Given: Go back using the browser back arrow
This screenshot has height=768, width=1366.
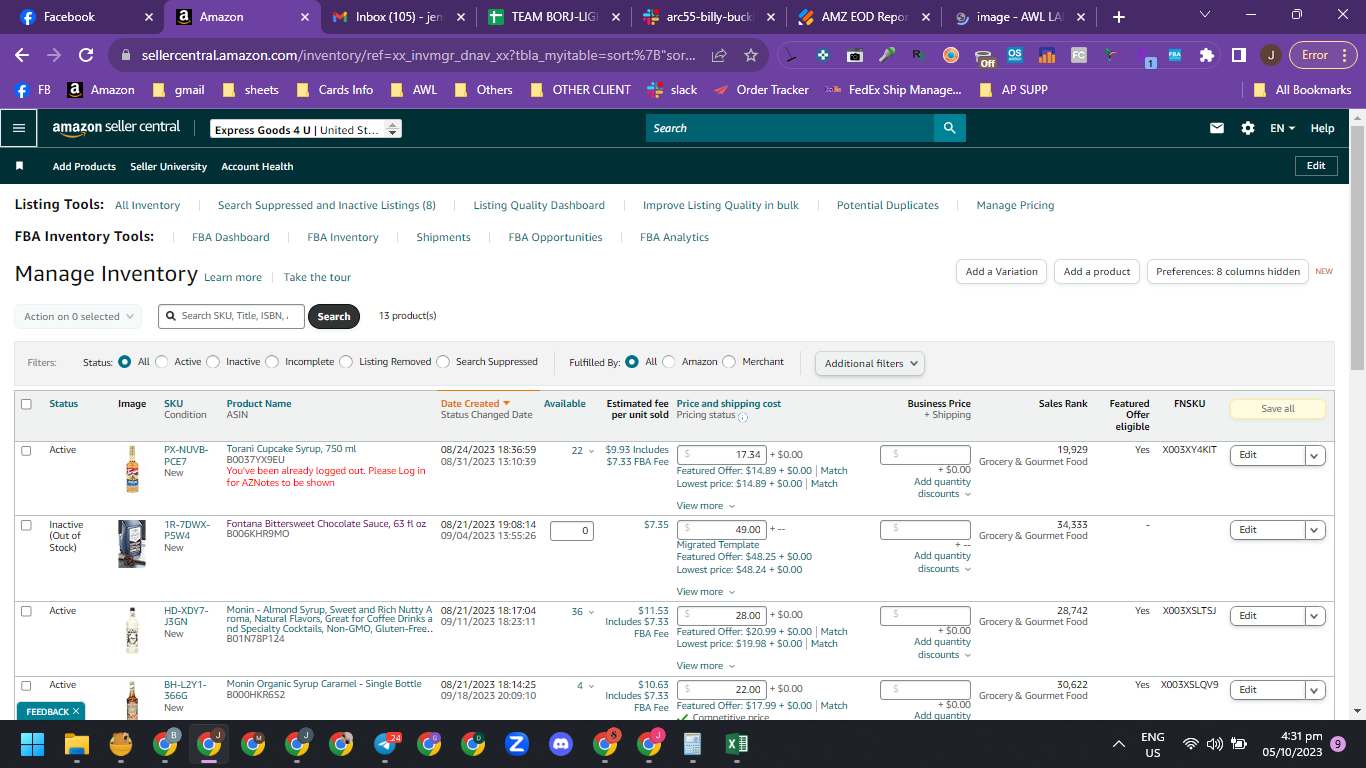Looking at the screenshot, I should [x=22, y=55].
